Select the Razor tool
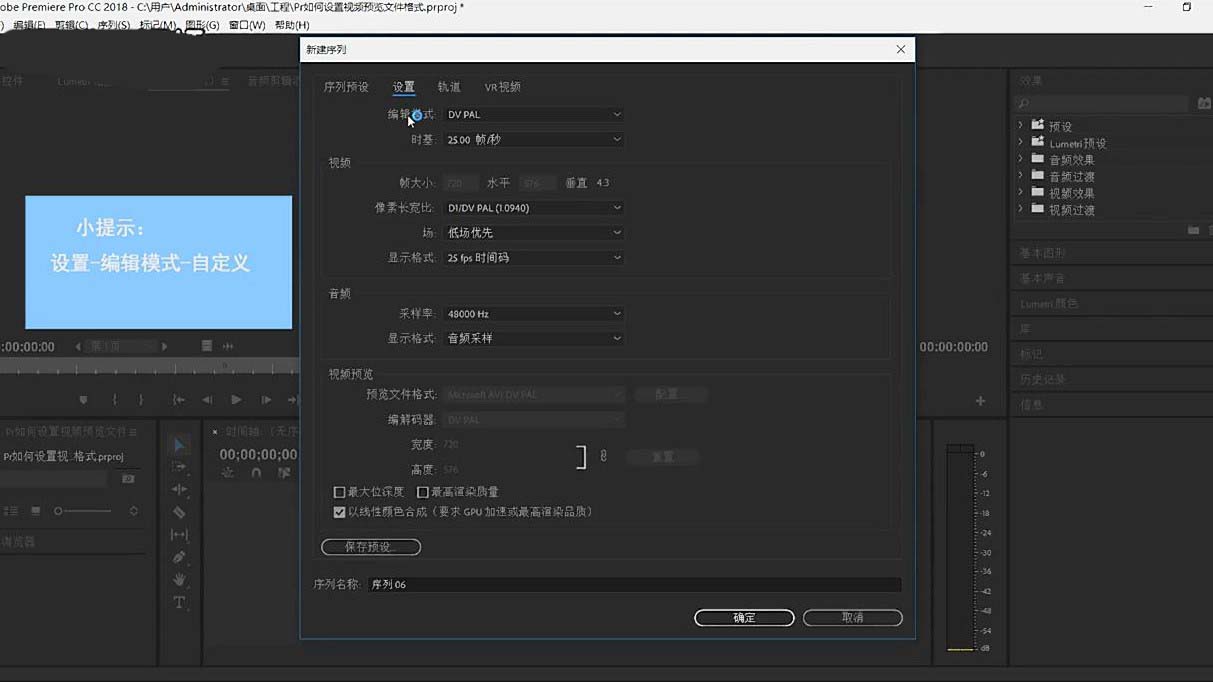1213x682 pixels. 180,511
